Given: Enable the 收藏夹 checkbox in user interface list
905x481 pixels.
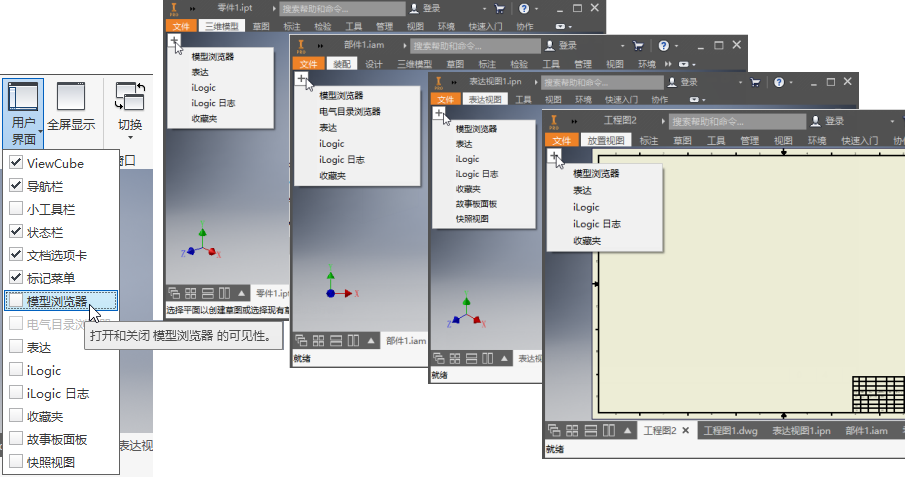Looking at the screenshot, I should point(16,416).
